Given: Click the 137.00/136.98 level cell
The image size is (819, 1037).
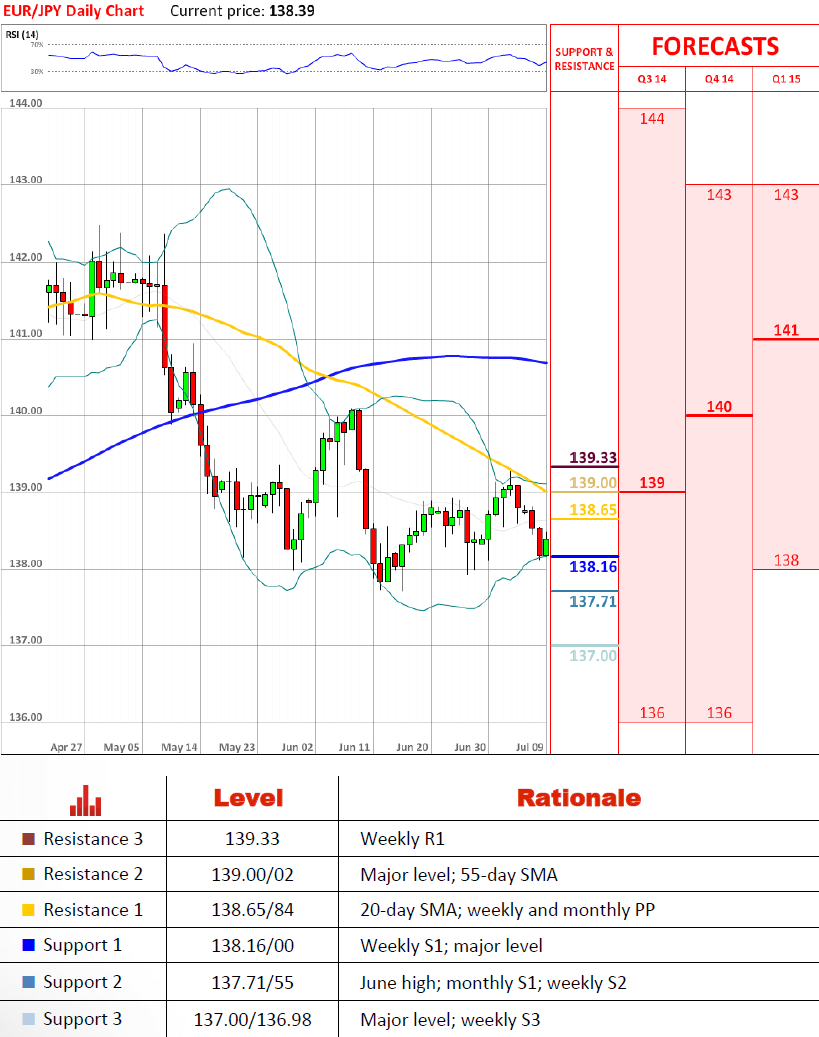Looking at the screenshot, I should (x=252, y=1020).
